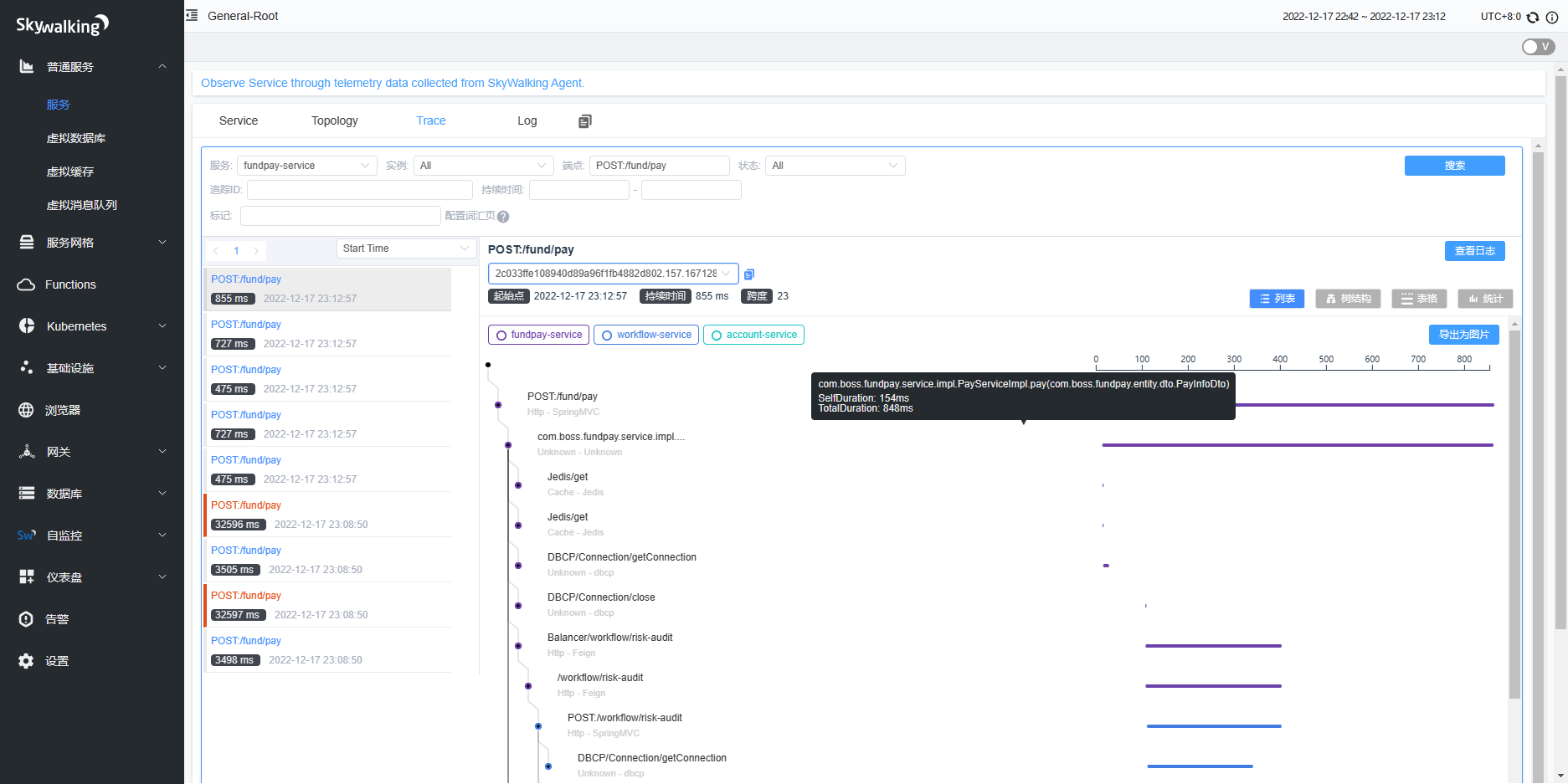Open the 基础设施 icon in the sidebar
1568x784 pixels.
tap(27, 367)
